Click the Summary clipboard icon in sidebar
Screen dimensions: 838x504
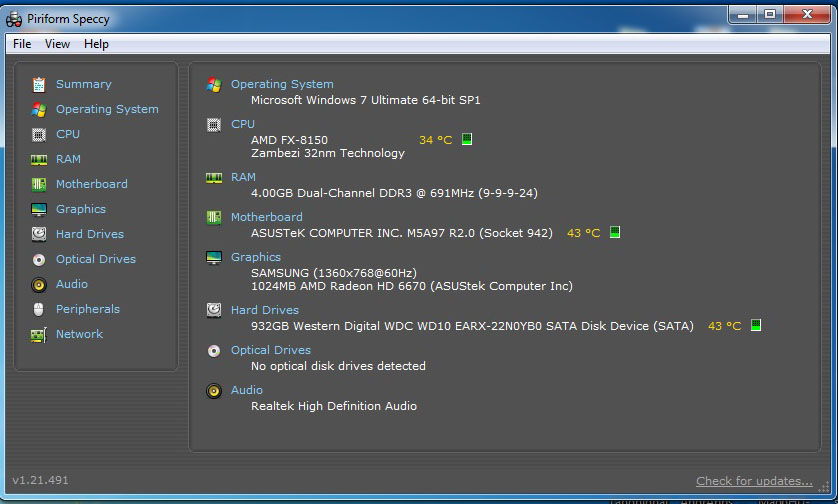(39, 84)
